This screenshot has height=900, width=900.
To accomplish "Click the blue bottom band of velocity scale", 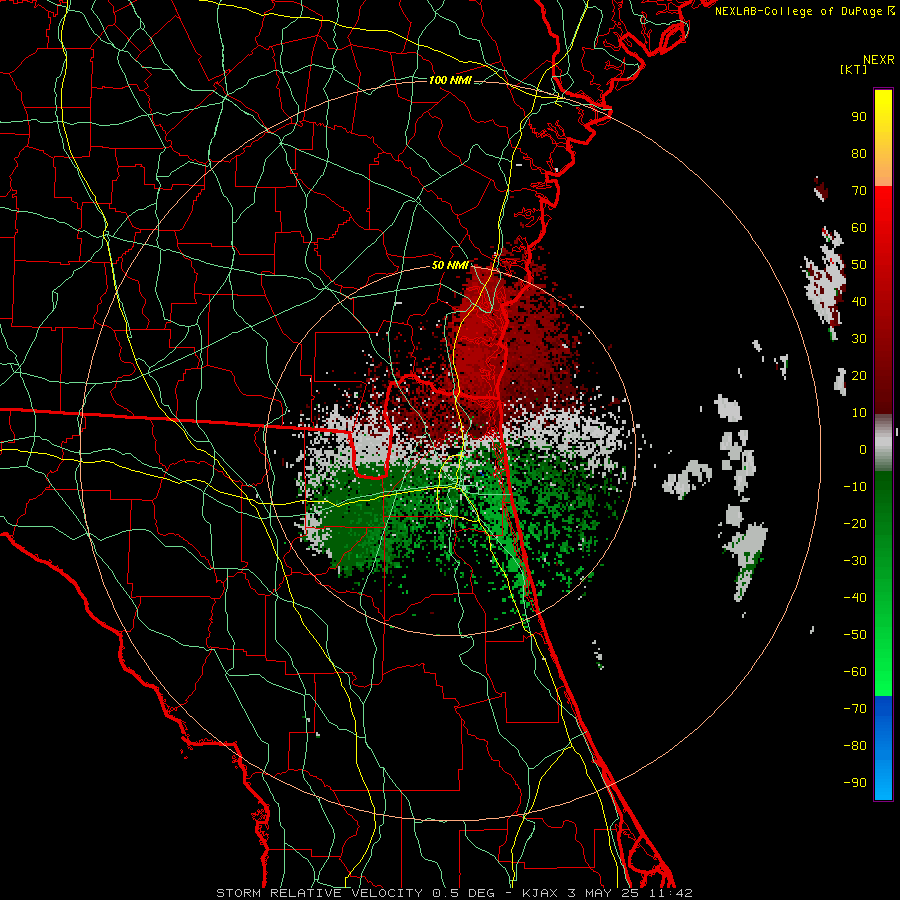I will 883,748.
